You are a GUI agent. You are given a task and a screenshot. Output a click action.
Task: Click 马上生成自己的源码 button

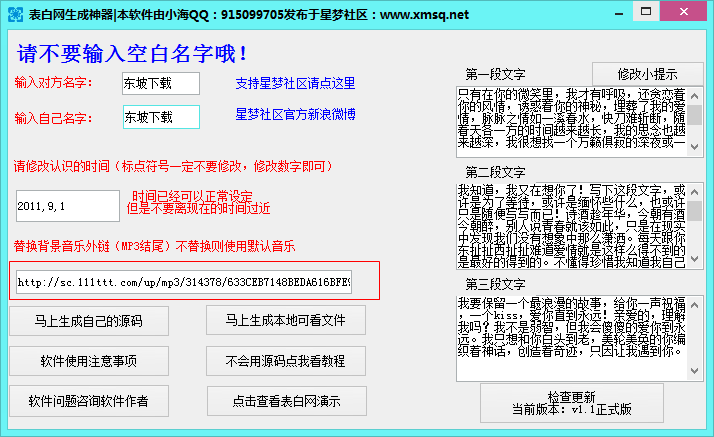click(x=89, y=321)
